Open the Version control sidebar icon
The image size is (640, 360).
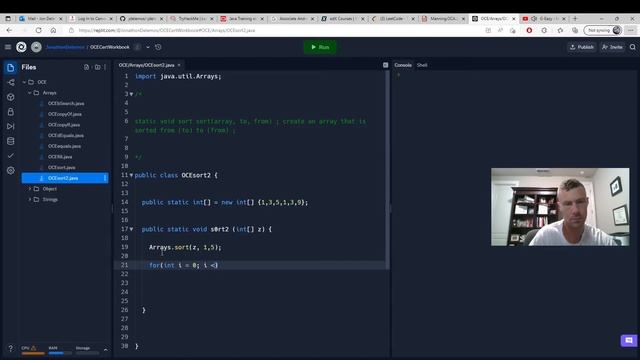(x=11, y=82)
